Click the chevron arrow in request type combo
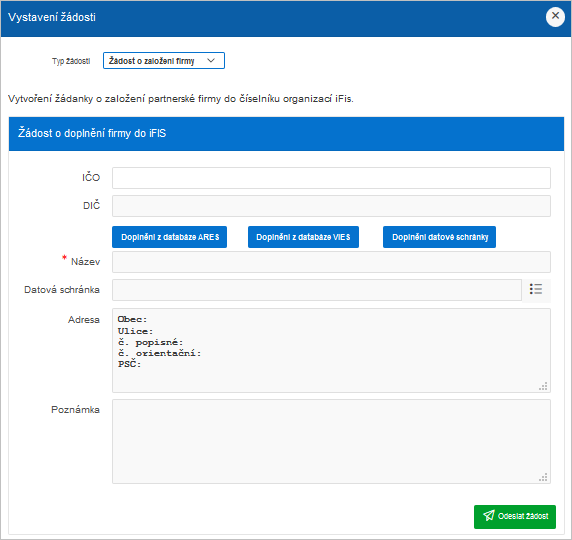572x540 pixels. [211, 61]
